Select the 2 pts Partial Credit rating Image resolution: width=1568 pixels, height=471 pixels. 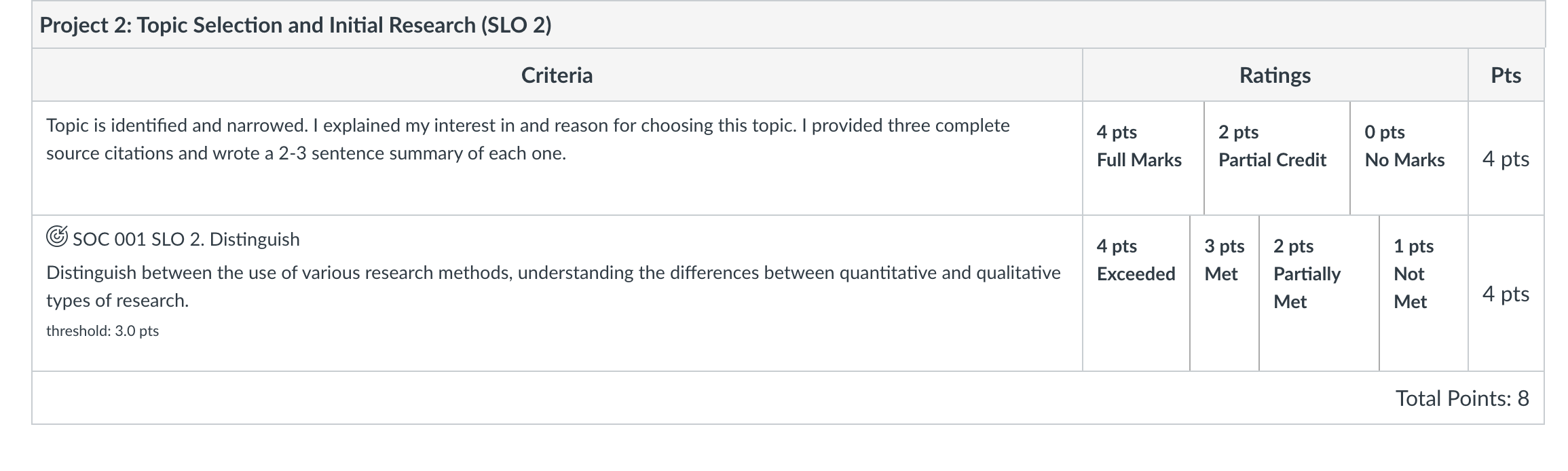coord(1277,158)
